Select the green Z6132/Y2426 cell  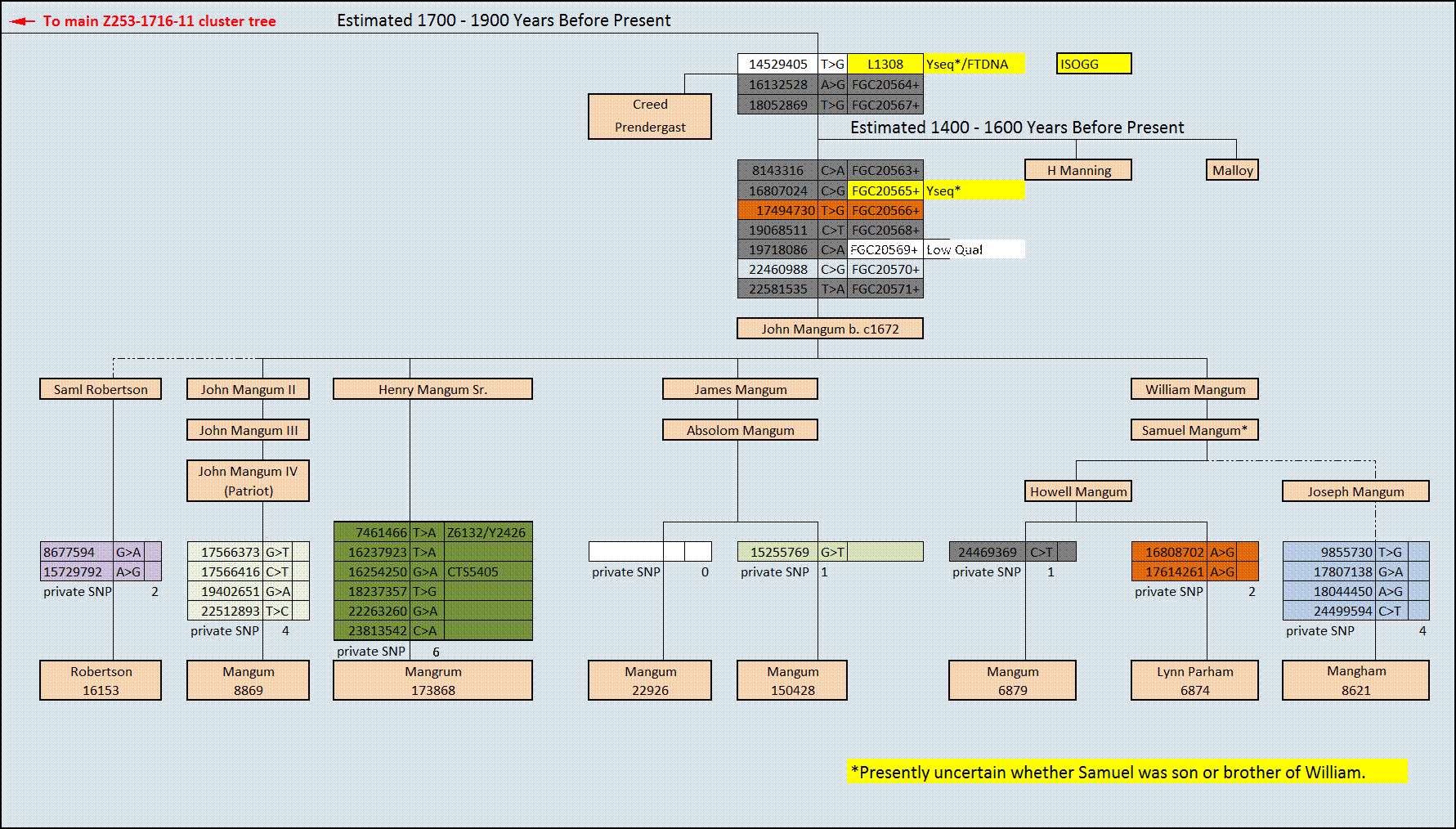pos(487,532)
